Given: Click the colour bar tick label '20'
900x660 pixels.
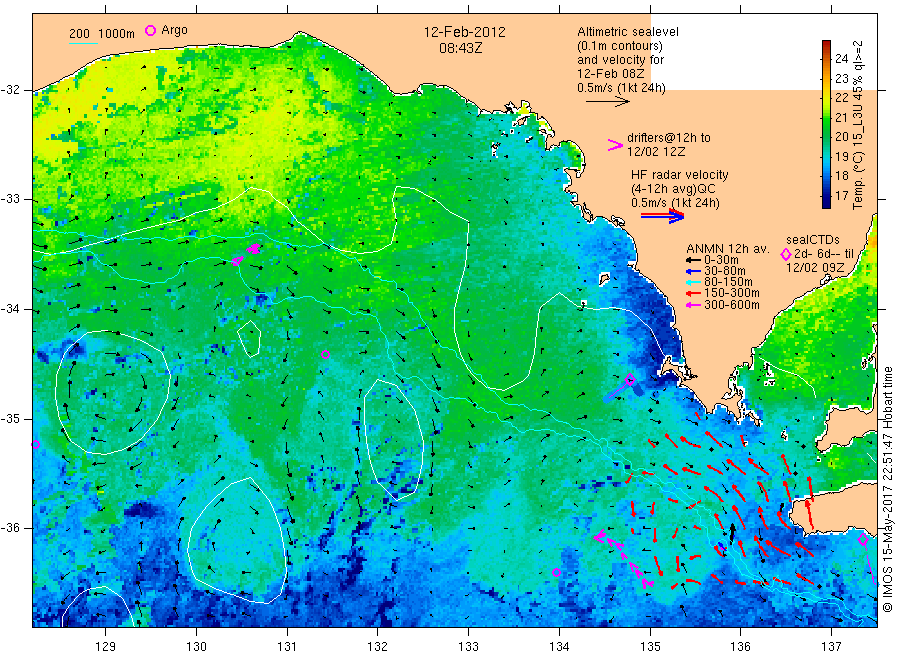Looking at the screenshot, I should [x=841, y=137].
